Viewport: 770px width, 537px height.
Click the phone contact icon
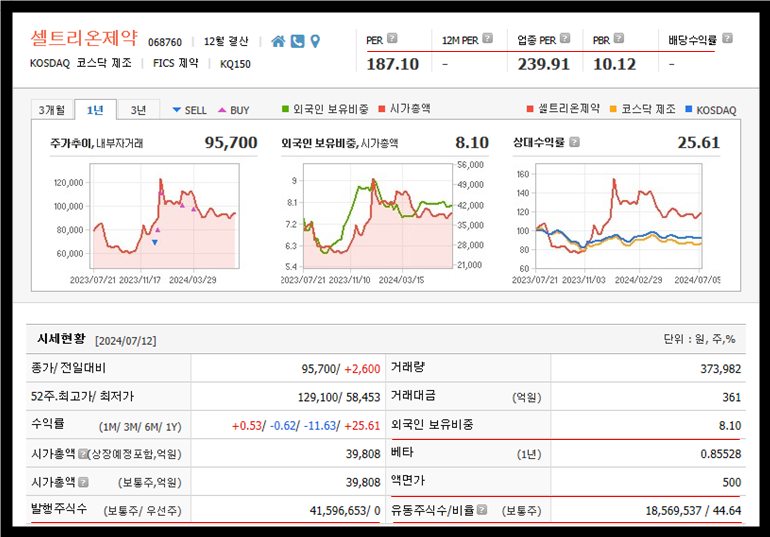pos(298,41)
